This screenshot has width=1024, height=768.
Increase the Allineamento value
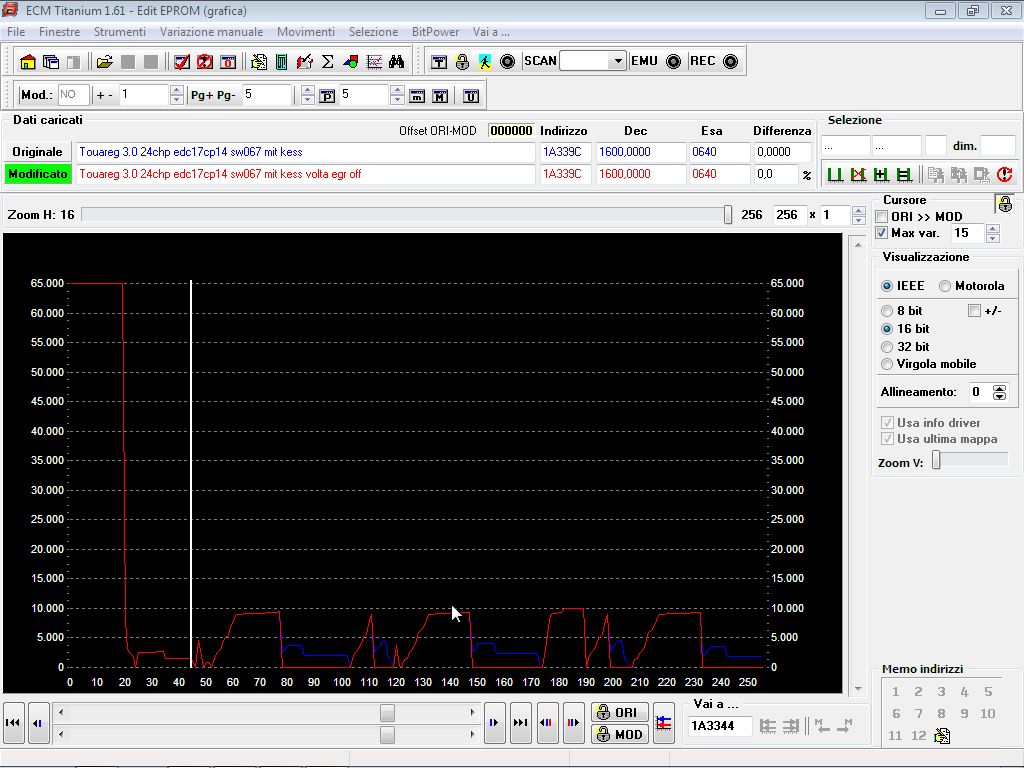[999, 388]
